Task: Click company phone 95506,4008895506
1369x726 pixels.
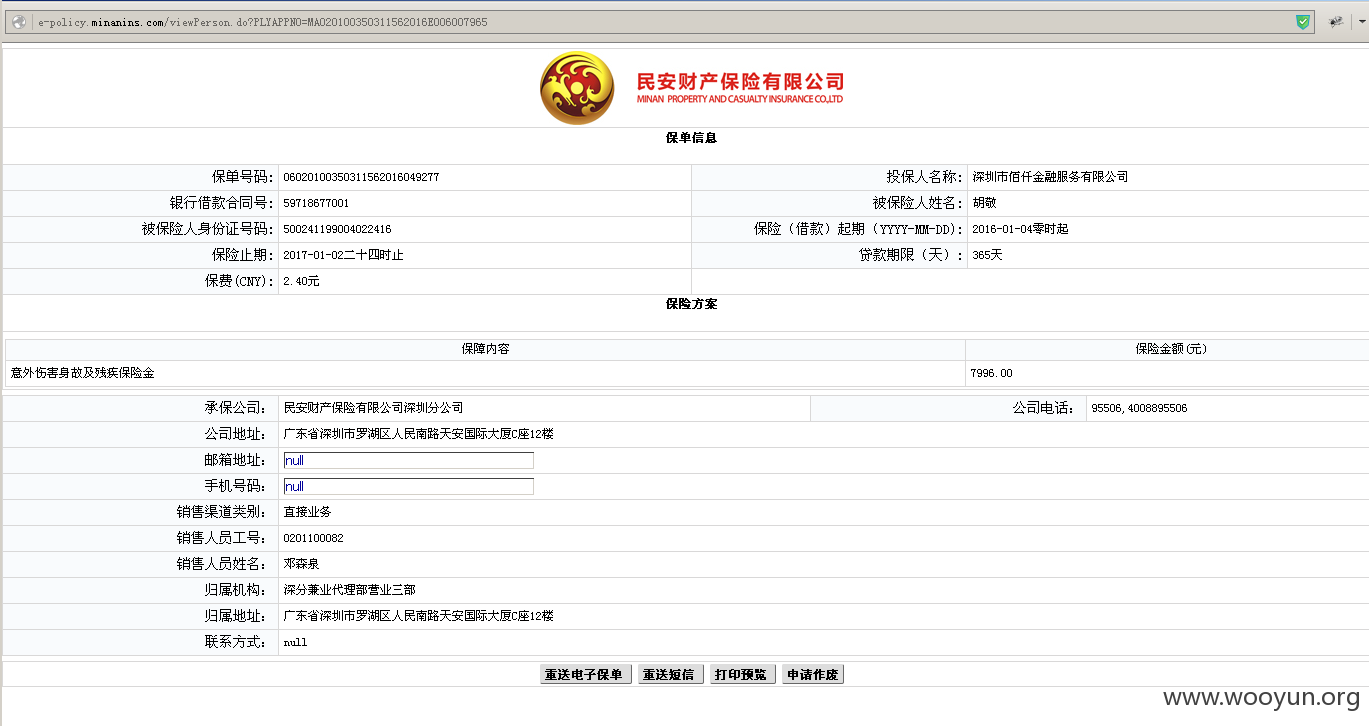Action: 1139,408
